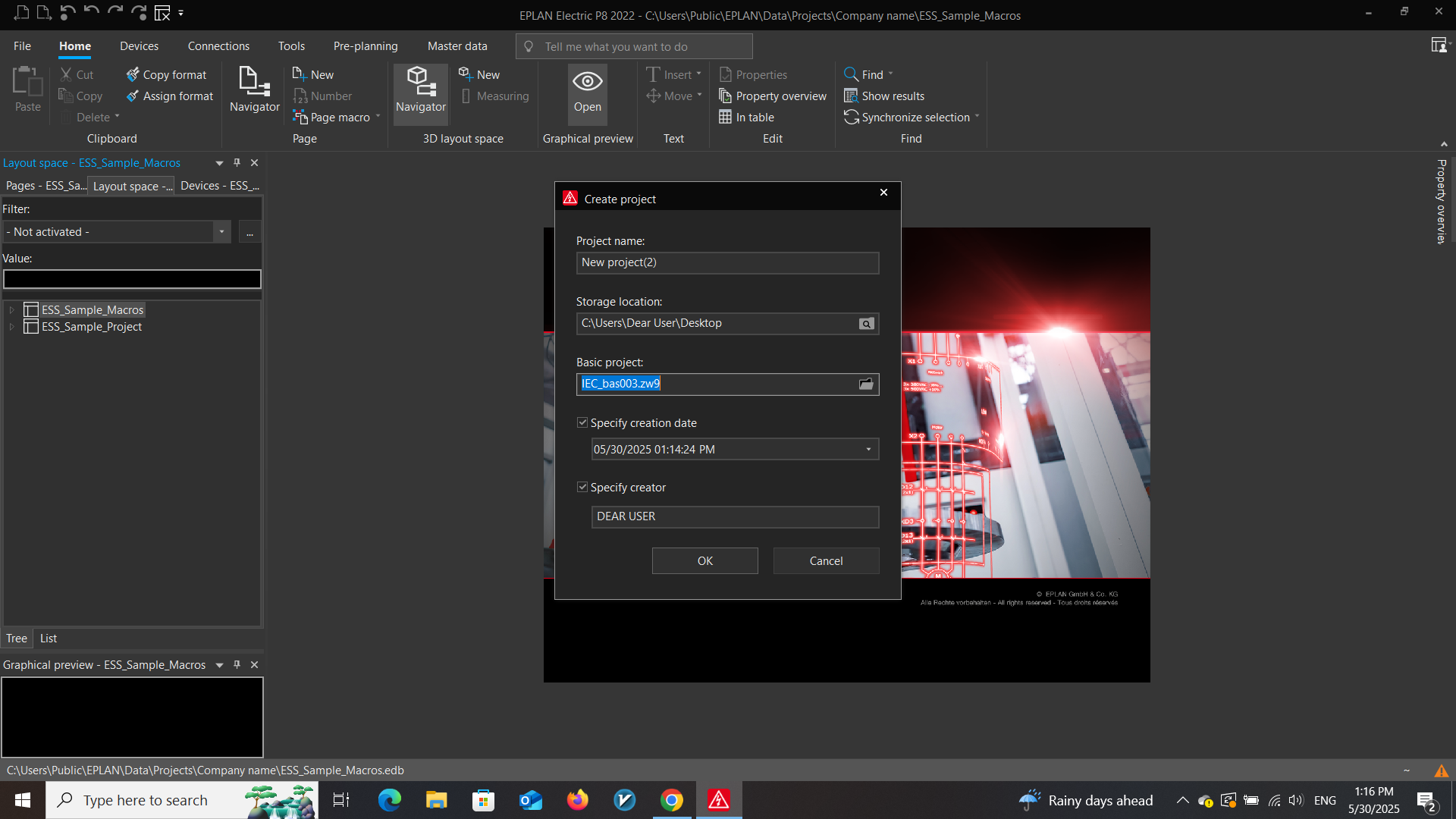Click the Cut scissors icon
This screenshot has height=819, width=1456.
click(x=66, y=74)
